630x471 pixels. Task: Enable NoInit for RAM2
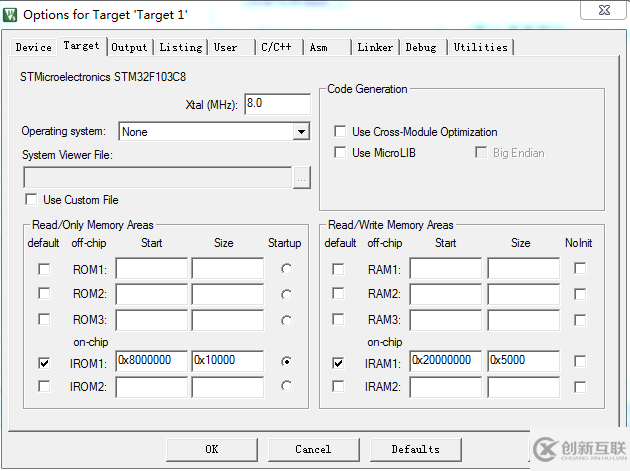point(580,294)
